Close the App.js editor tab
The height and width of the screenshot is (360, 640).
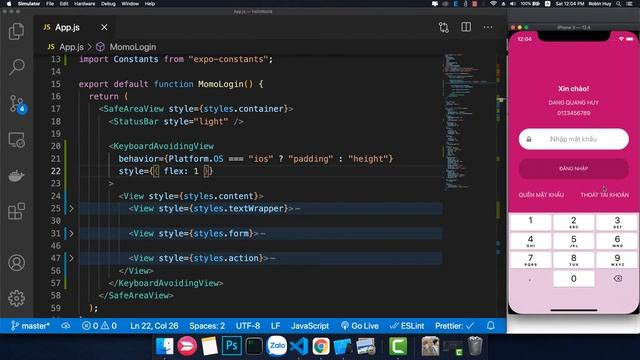(x=104, y=27)
